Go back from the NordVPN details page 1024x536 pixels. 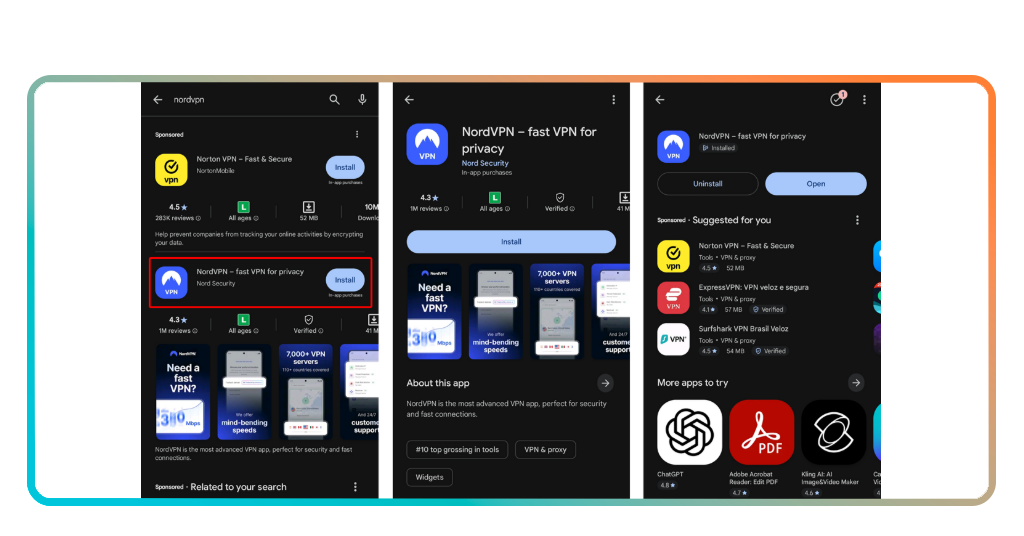point(409,100)
